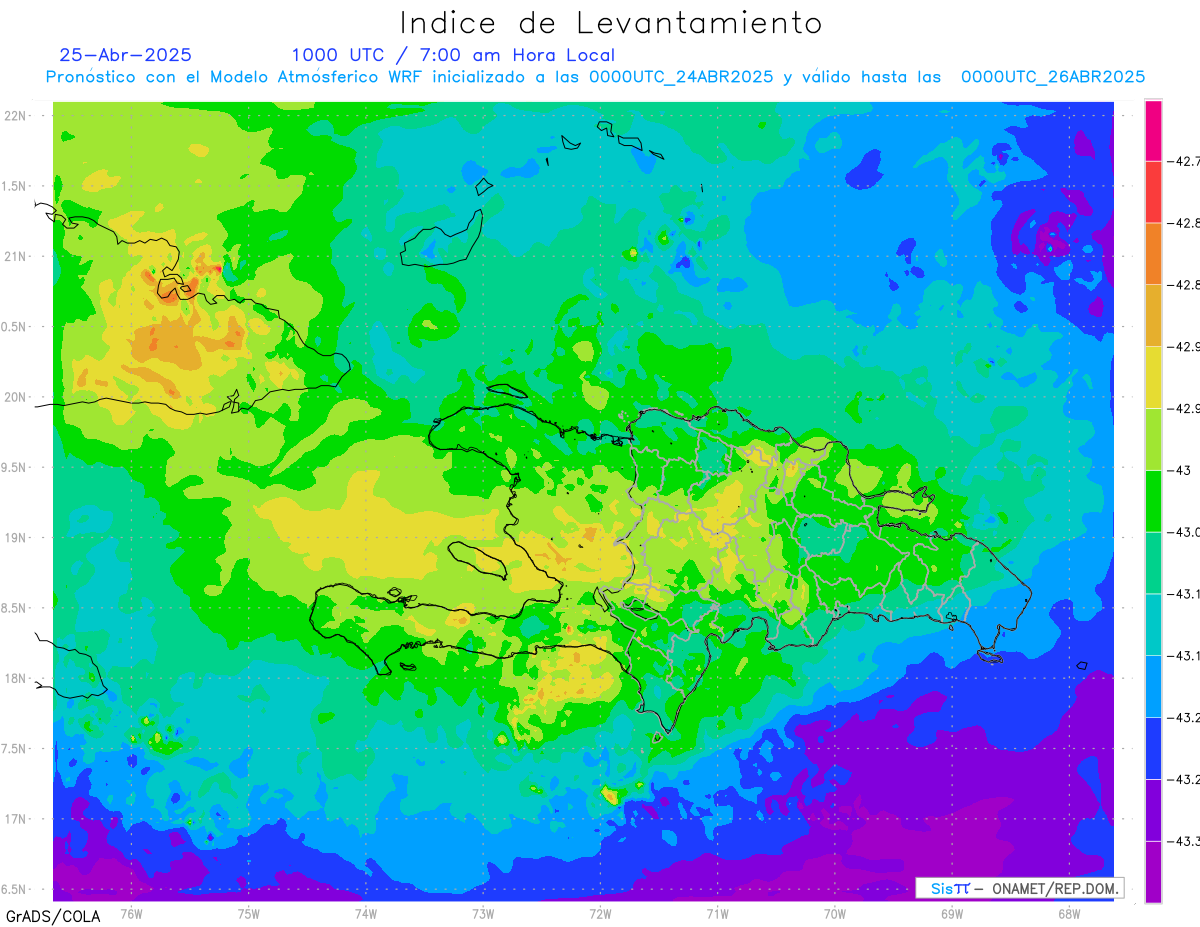Click the "22N" latitude label
Viewport: 1200px width, 927px height.
(x=15, y=115)
